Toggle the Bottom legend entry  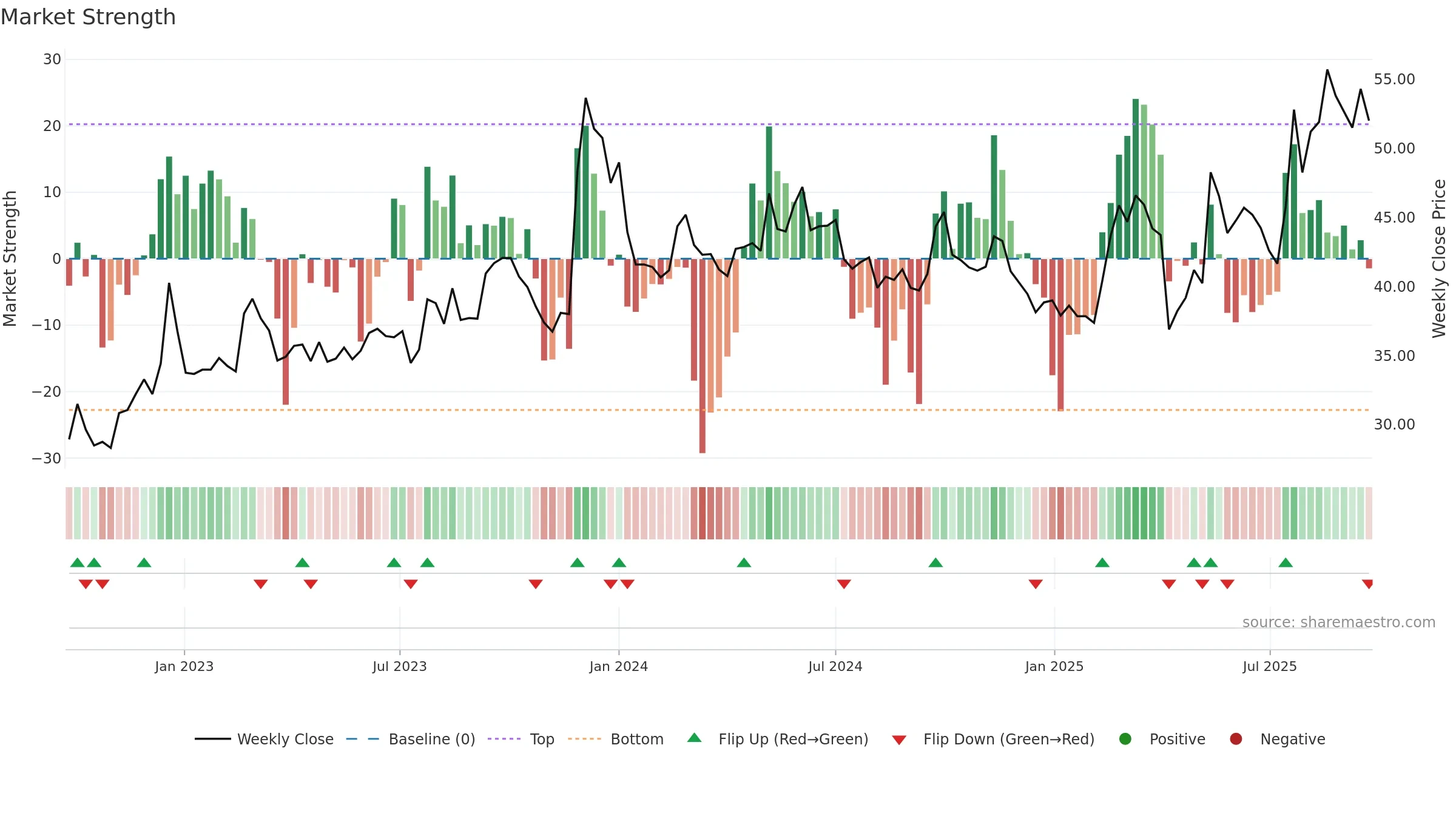pos(616,739)
